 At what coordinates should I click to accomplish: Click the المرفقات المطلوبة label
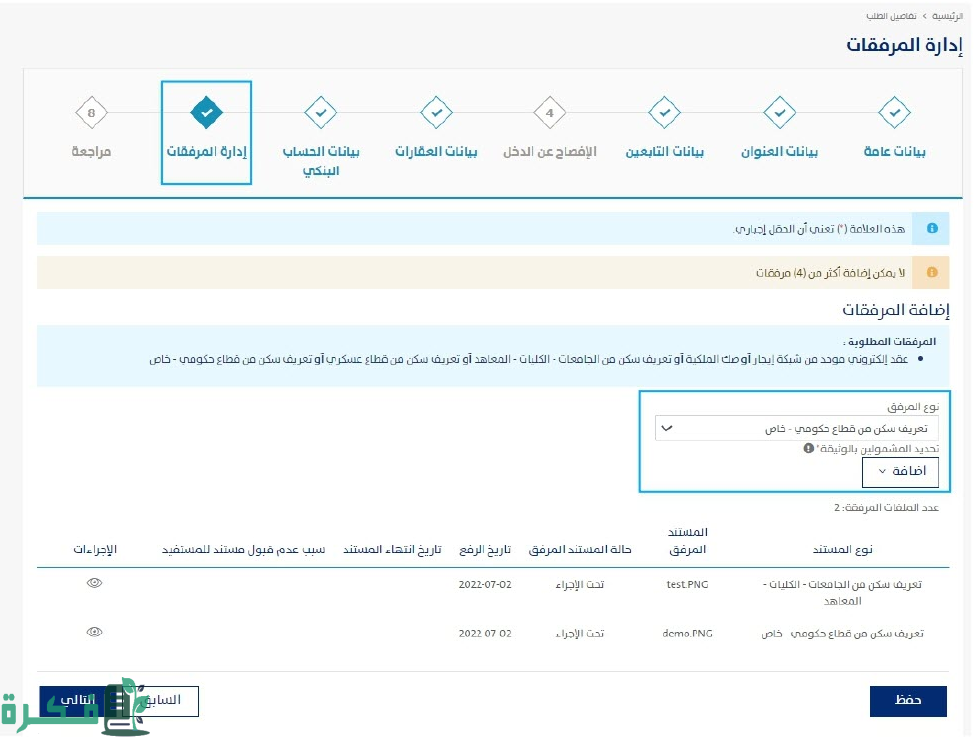coord(890,341)
